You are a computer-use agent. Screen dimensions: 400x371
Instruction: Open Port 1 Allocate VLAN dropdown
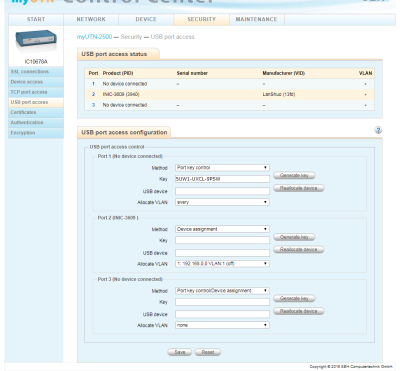point(222,202)
